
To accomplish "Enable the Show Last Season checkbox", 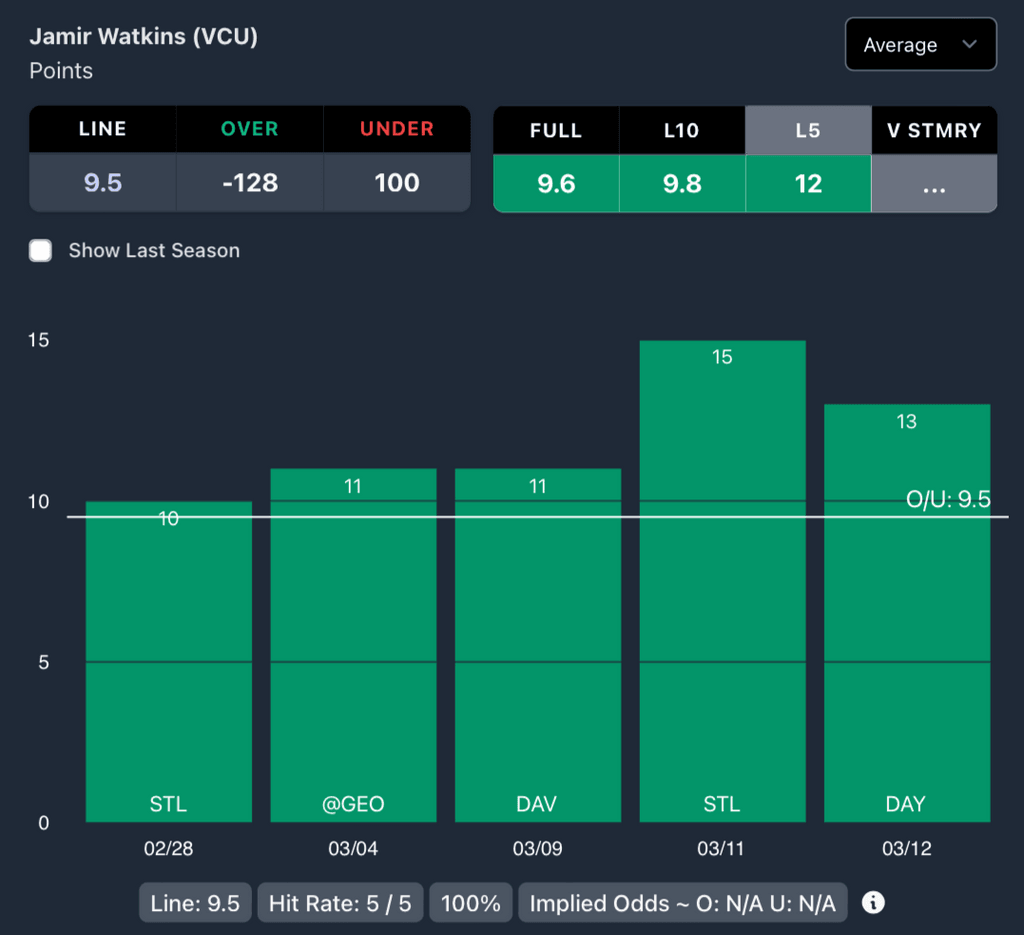I will 41,251.
